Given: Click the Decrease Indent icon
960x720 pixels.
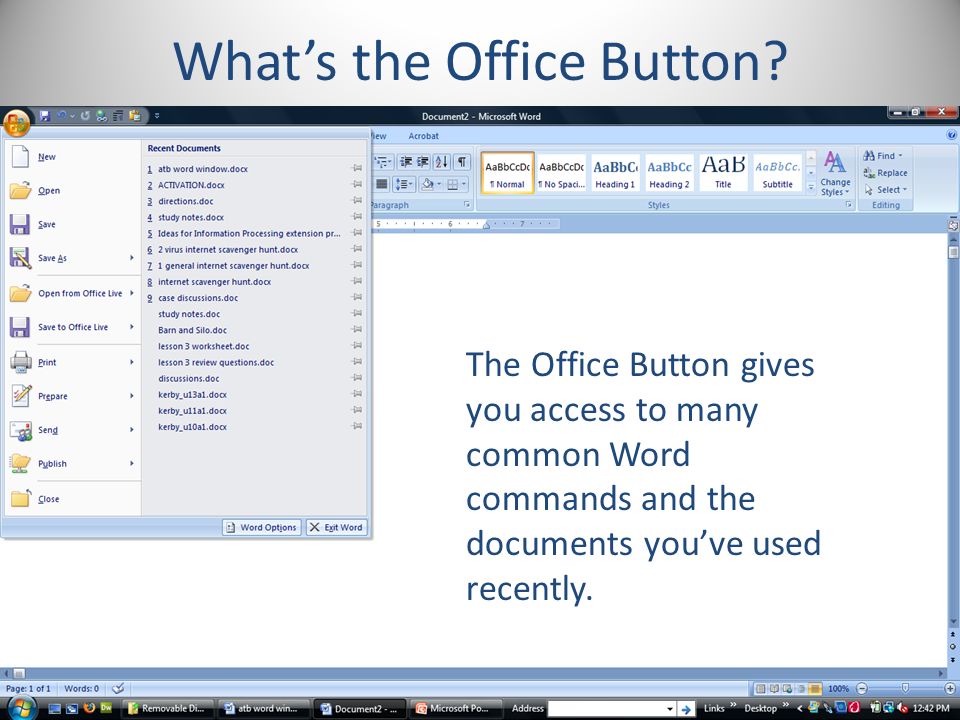Looking at the screenshot, I should pyautogui.click(x=405, y=162).
